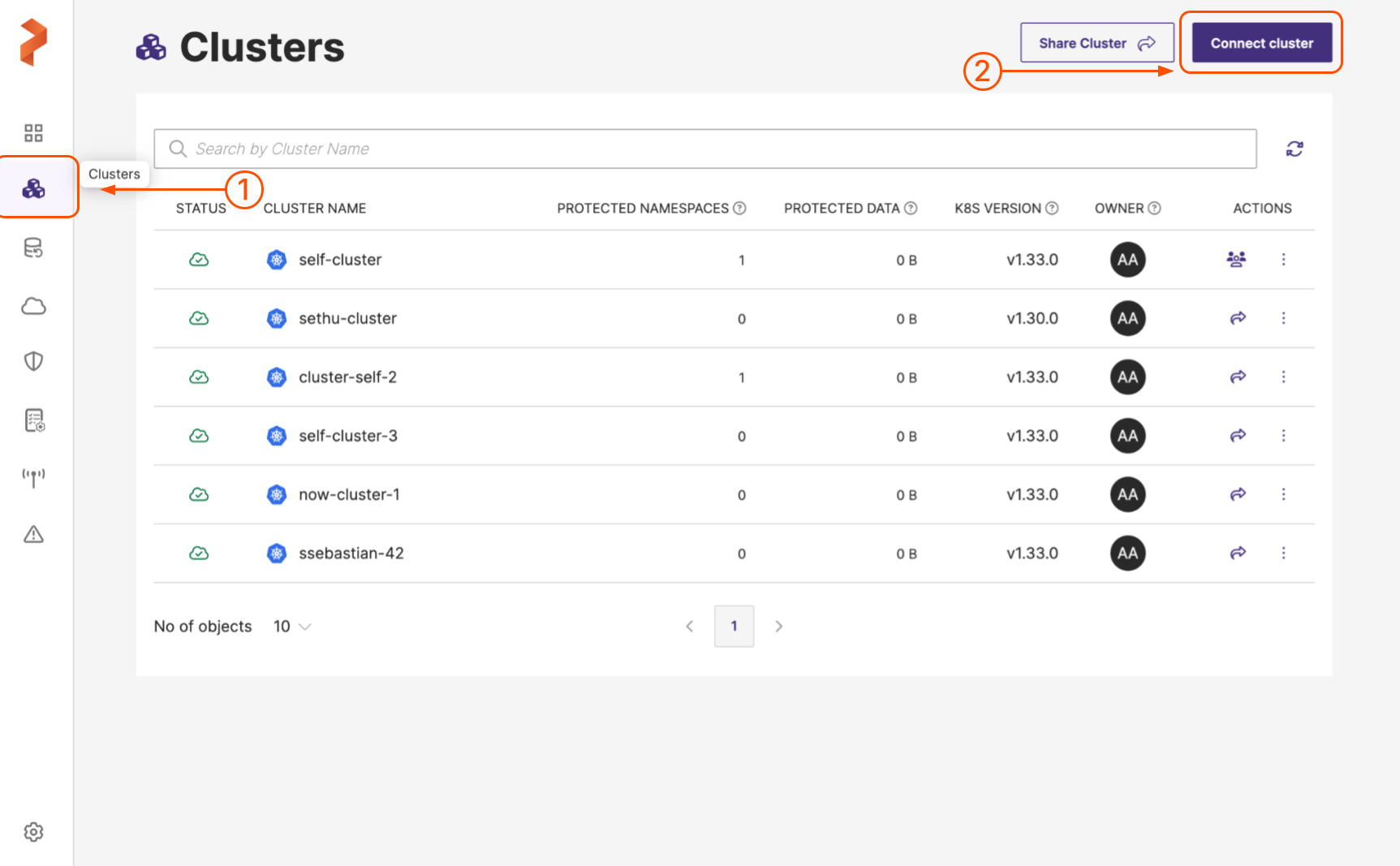Open the Dashboard grid icon in sidebar
Image resolution: width=1400 pixels, height=866 pixels.
click(x=33, y=133)
